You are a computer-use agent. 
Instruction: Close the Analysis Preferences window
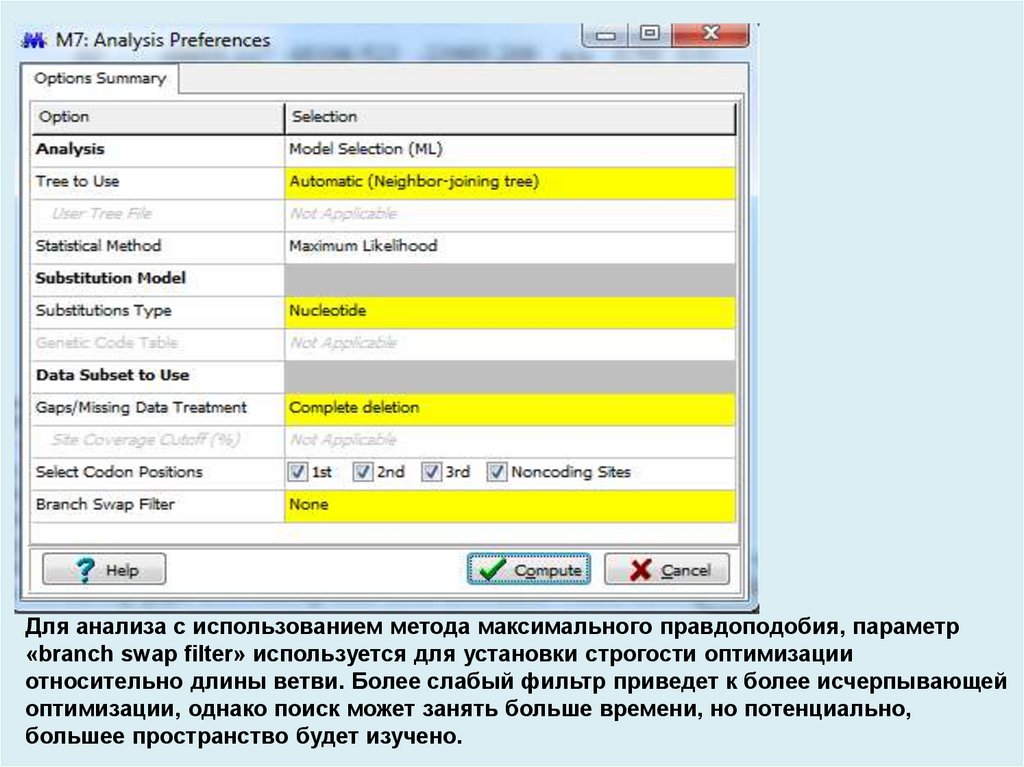point(711,34)
